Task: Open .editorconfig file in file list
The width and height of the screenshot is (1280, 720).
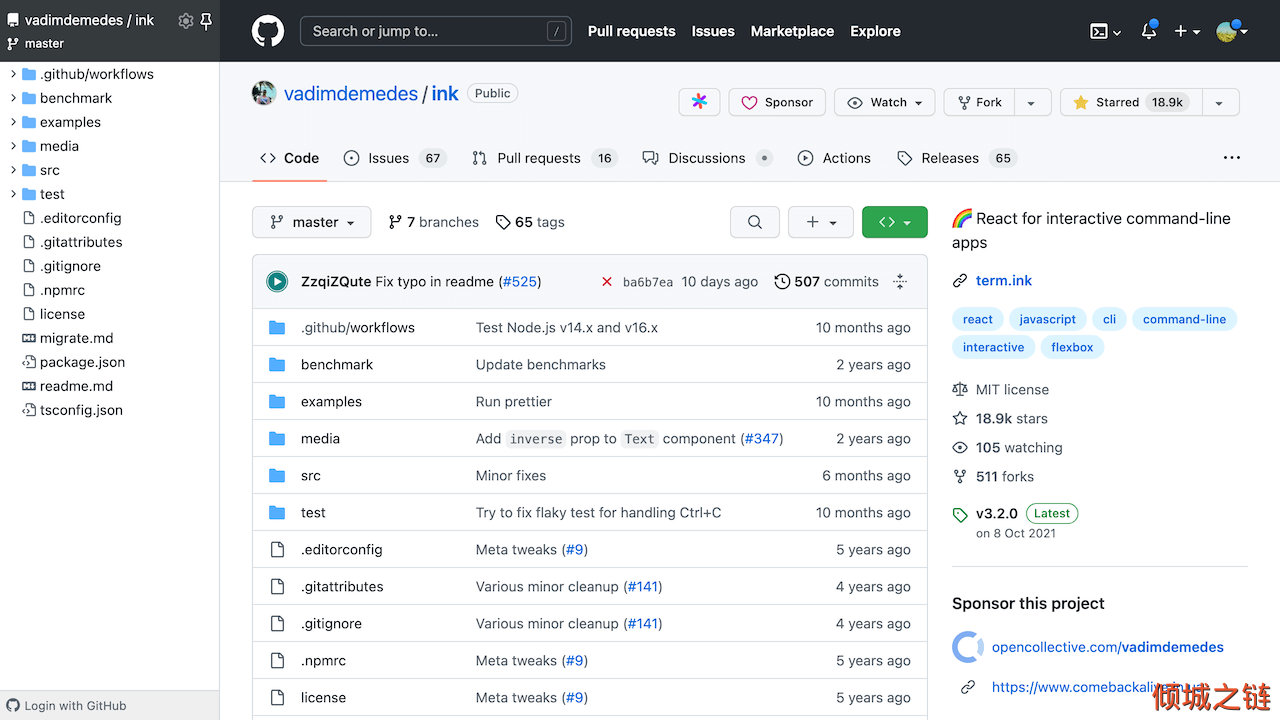Action: 341,549
